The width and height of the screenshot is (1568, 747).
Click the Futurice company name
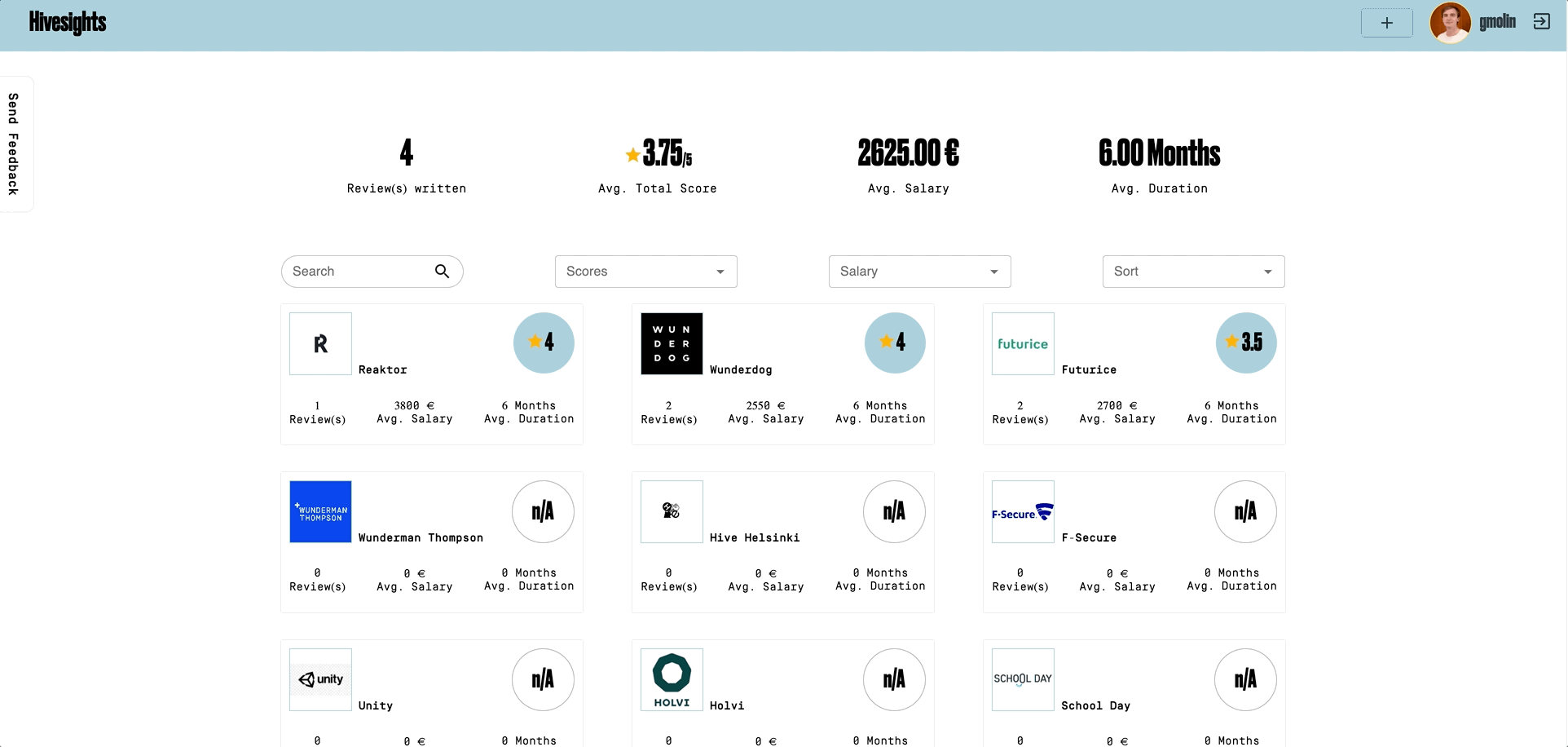click(1090, 369)
